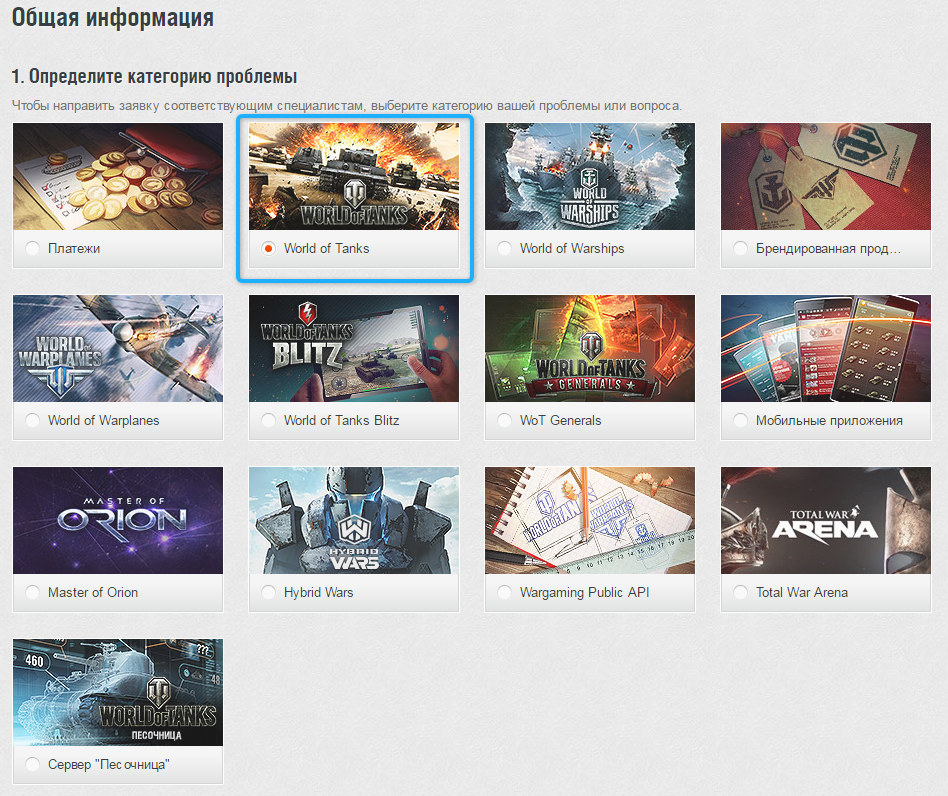Click the "WoT Generals" label text
This screenshot has height=796, width=948.
[560, 421]
